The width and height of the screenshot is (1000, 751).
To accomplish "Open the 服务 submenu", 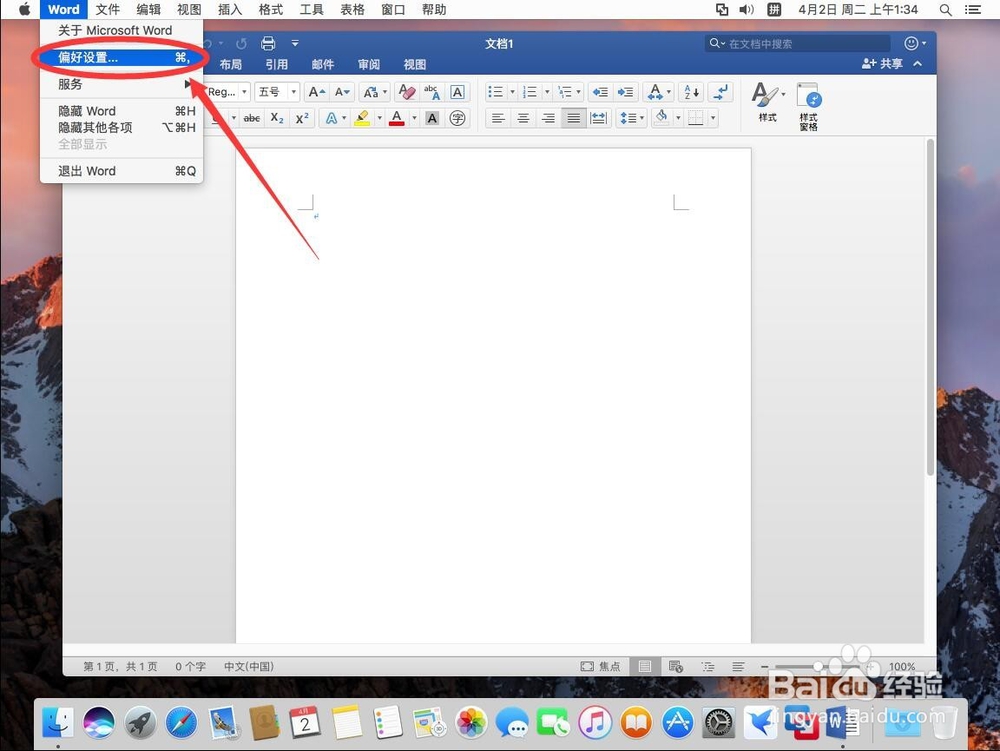I will pyautogui.click(x=121, y=84).
